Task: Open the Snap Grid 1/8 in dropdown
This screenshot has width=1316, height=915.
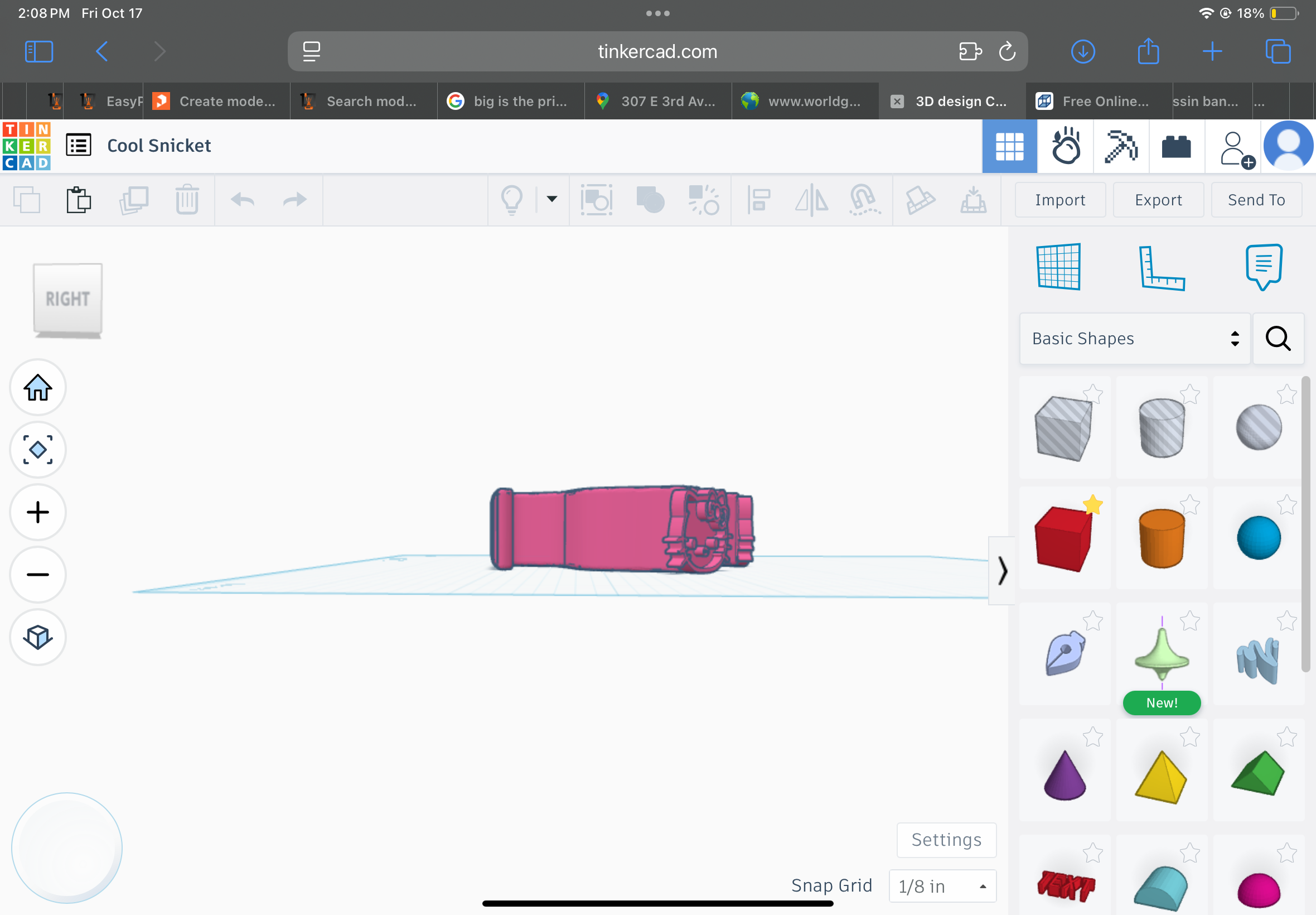Action: click(942, 887)
